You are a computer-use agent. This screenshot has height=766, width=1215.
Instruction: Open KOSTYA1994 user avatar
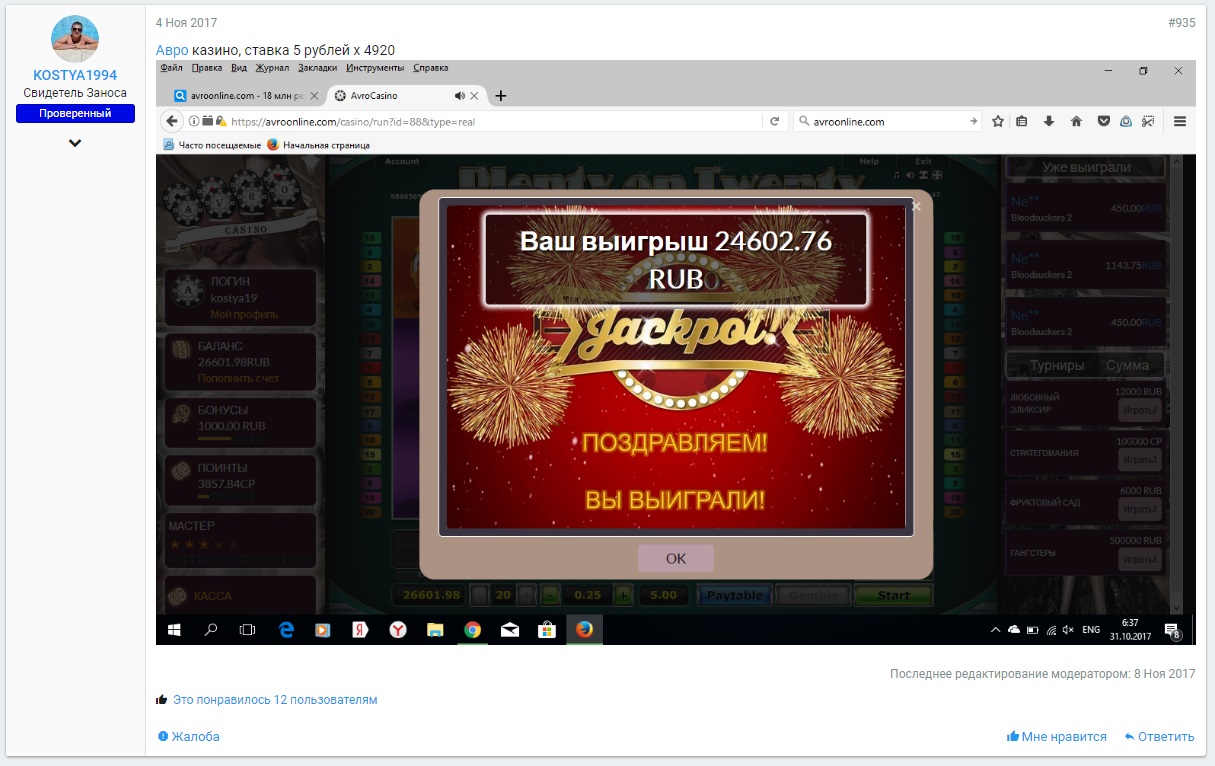75,39
